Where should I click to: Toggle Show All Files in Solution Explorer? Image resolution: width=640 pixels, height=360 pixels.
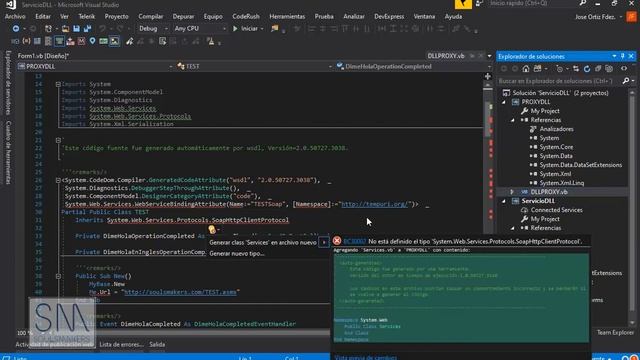tap(609, 69)
